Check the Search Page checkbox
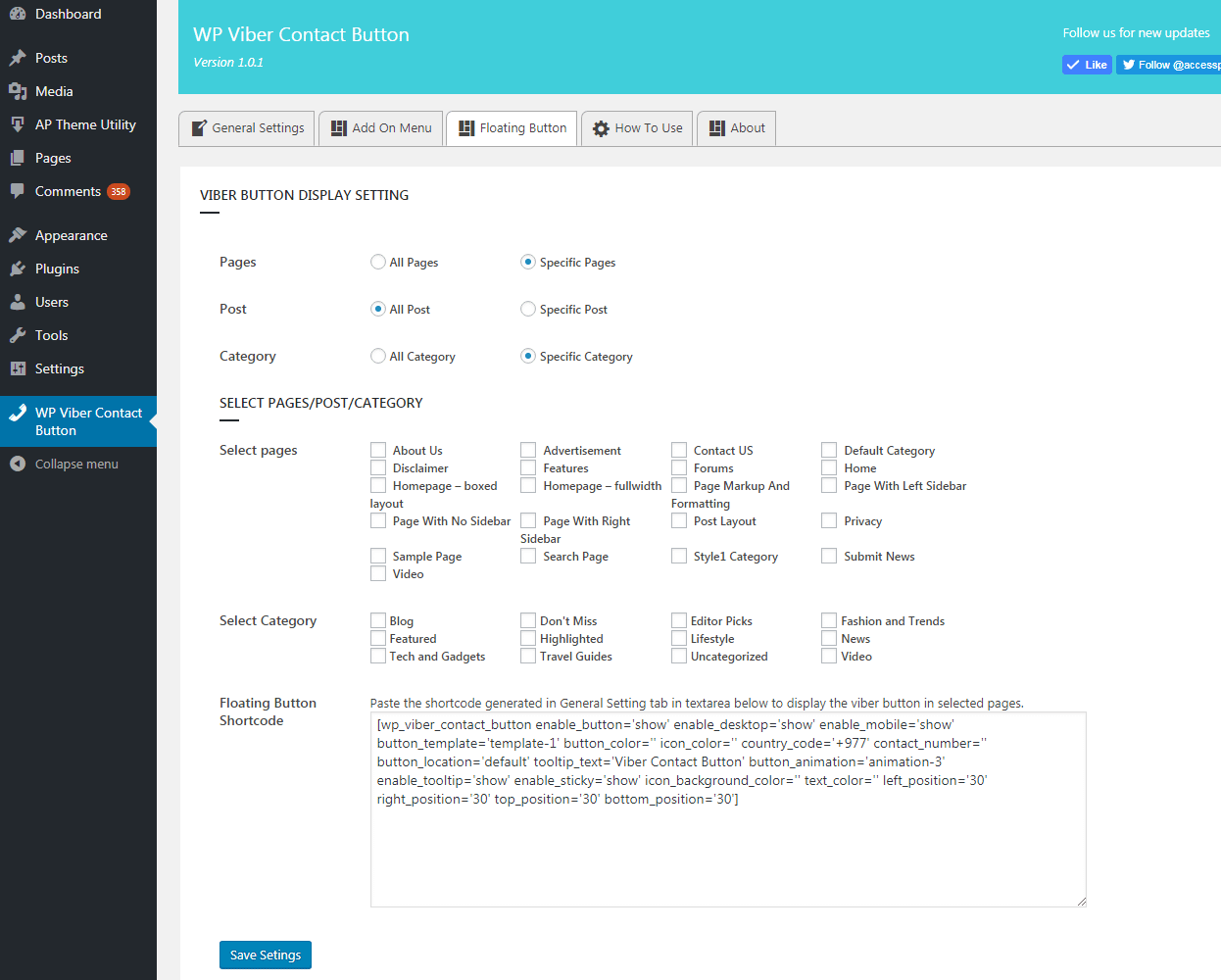 pyautogui.click(x=528, y=556)
